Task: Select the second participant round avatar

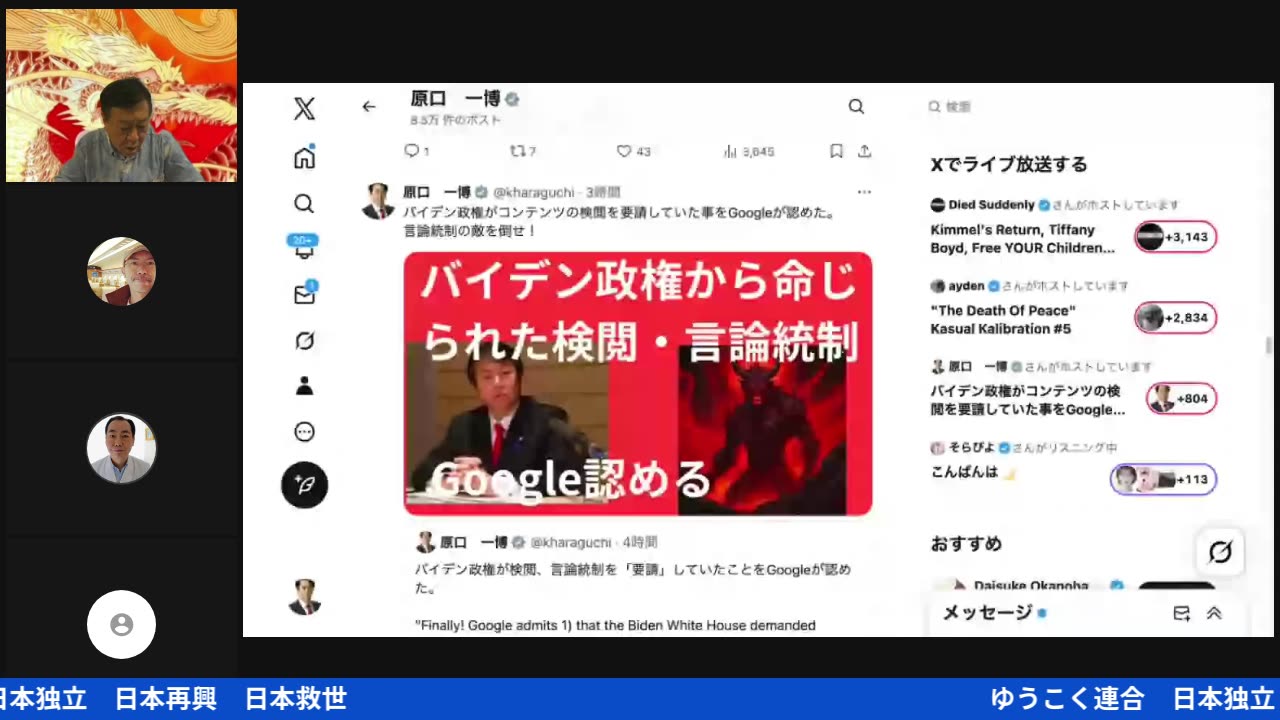Action: tap(121, 271)
